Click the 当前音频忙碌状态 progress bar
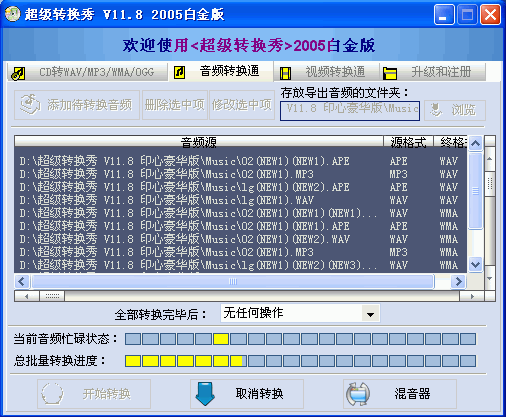The image size is (506, 417). pyautogui.click(x=301, y=339)
